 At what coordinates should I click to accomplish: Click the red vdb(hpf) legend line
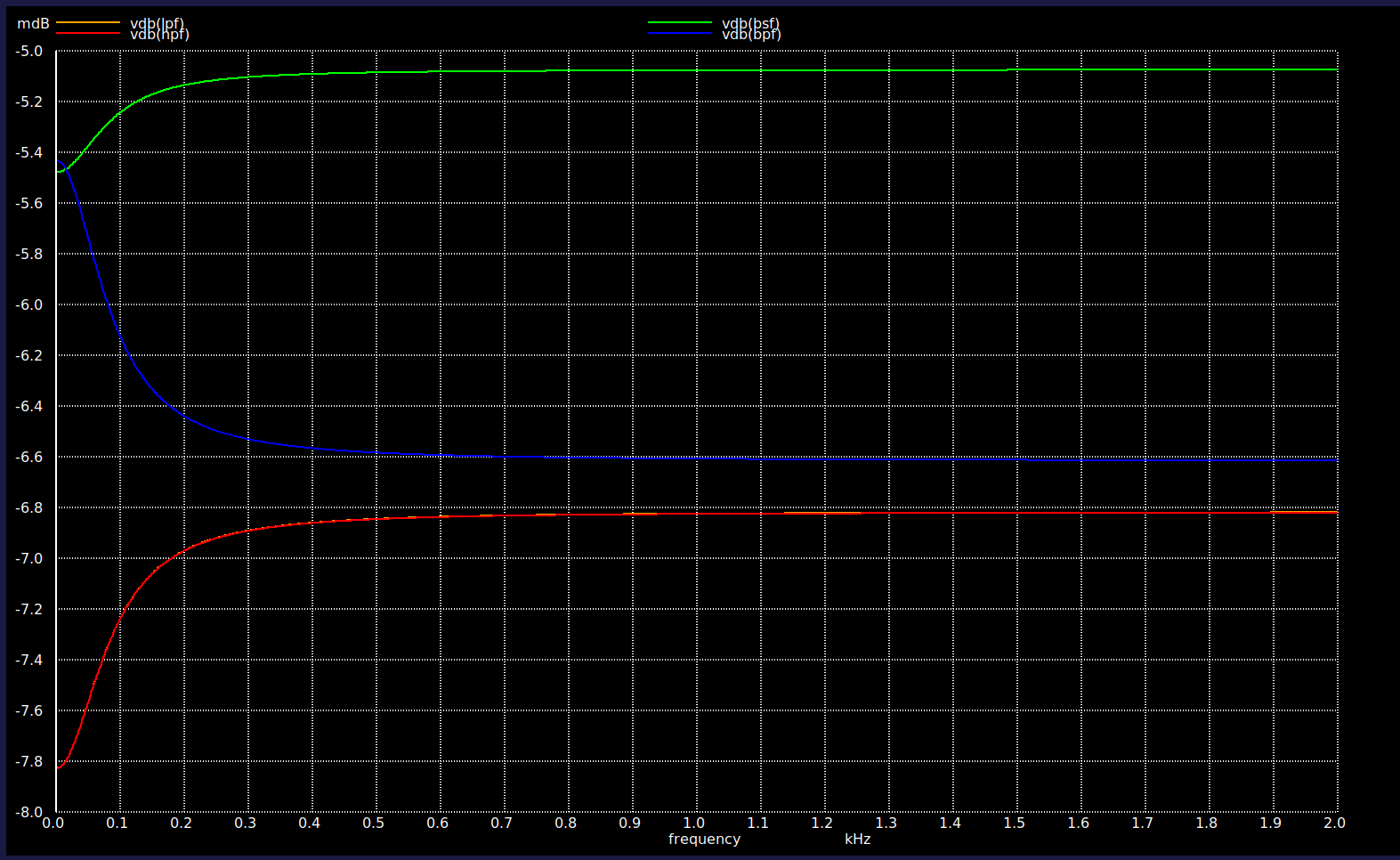tap(87, 33)
